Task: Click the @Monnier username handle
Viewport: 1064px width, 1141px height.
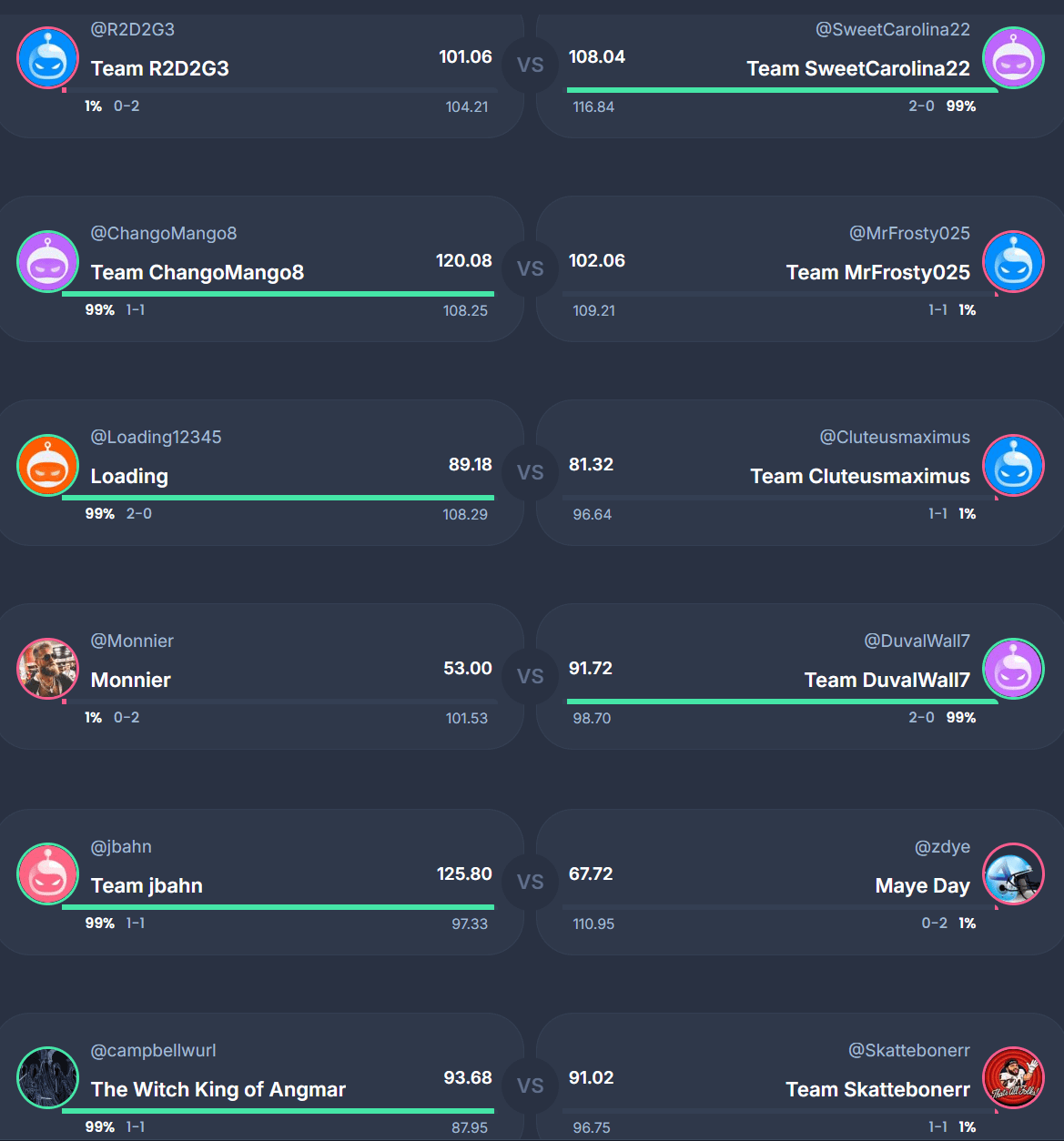Action: pyautogui.click(x=132, y=641)
